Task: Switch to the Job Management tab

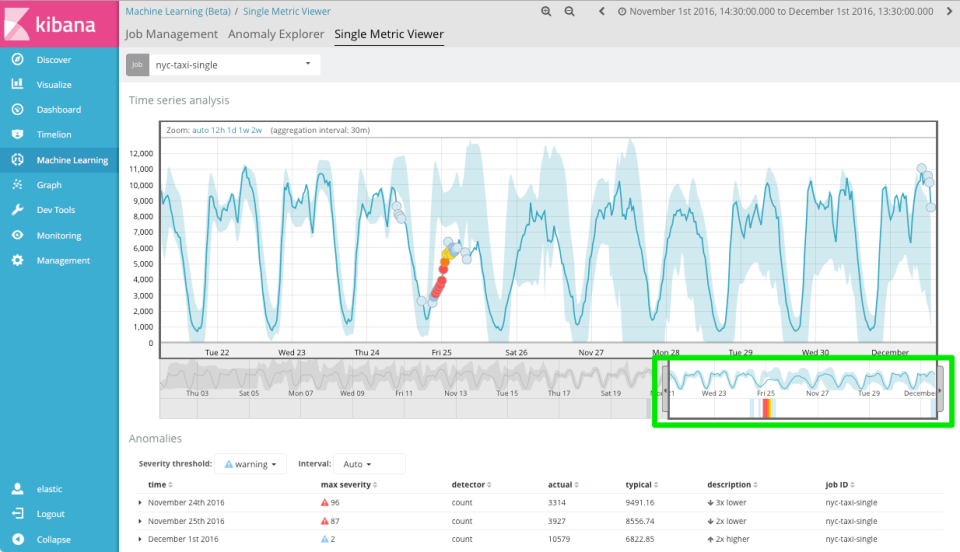Action: tap(171, 34)
